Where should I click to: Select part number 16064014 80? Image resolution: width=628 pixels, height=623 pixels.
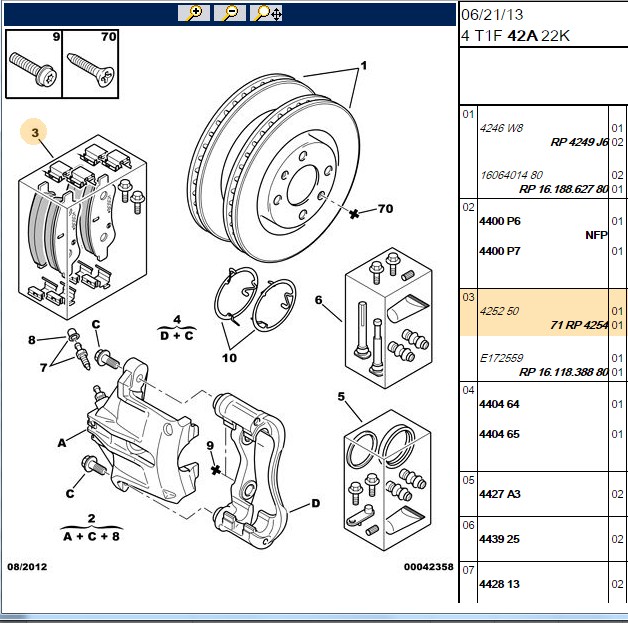(x=511, y=175)
